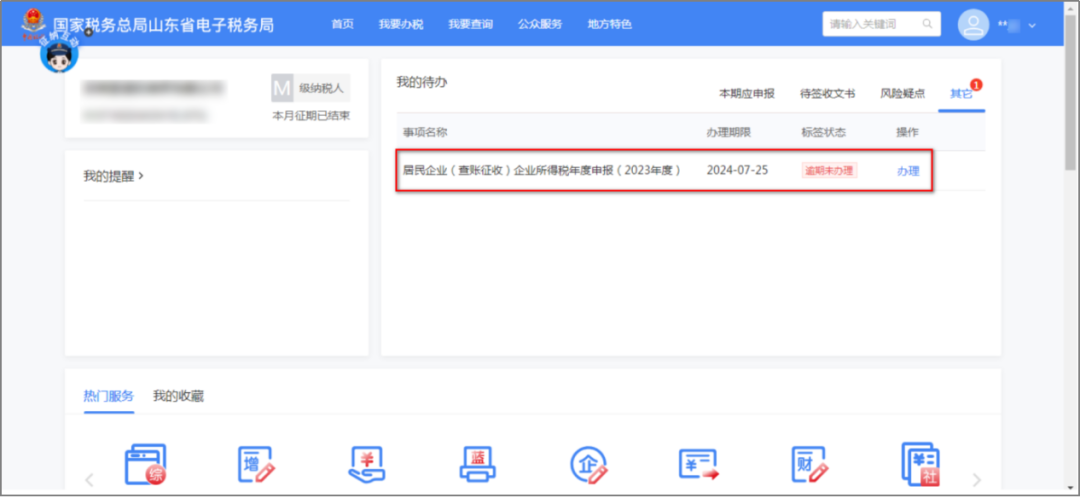Open the 羊 card with red arrow icon

699,466
